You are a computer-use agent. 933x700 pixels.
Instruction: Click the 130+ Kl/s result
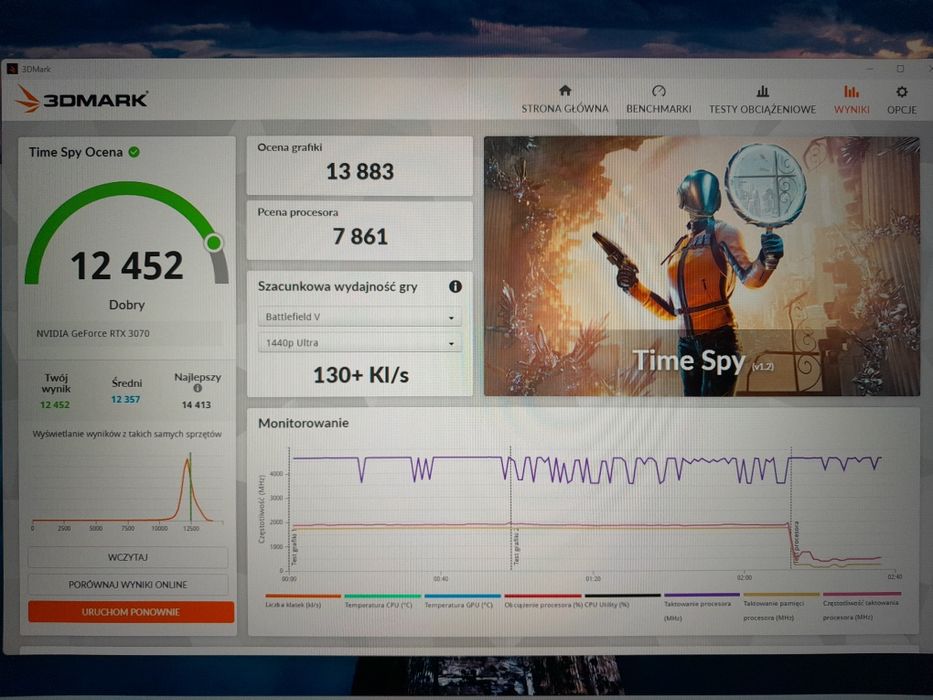click(361, 375)
